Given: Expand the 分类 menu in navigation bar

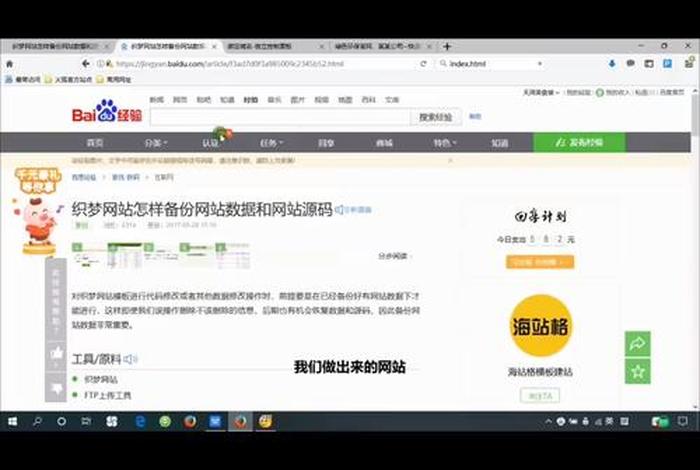Looking at the screenshot, I should [155, 143].
